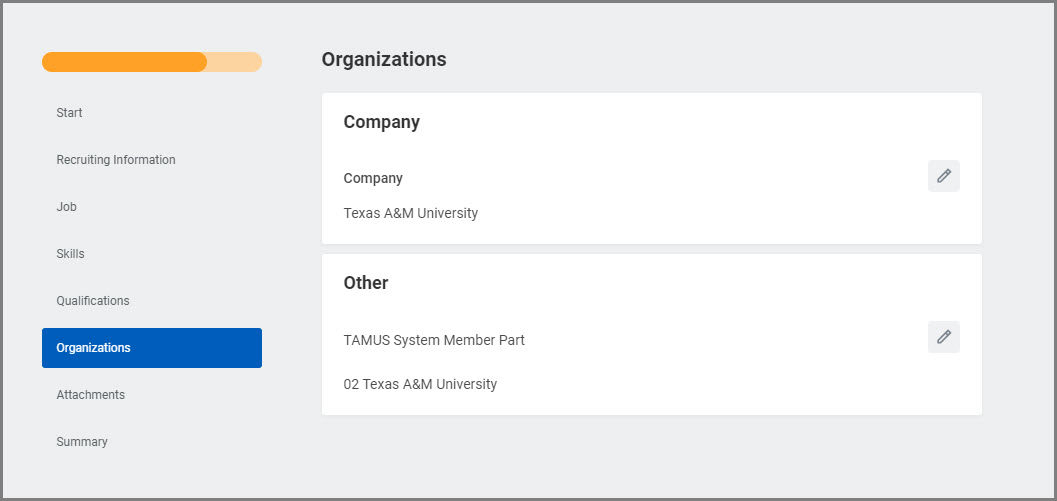Click the unfilled end of progress bar
This screenshot has height=501, width=1057.
point(236,62)
